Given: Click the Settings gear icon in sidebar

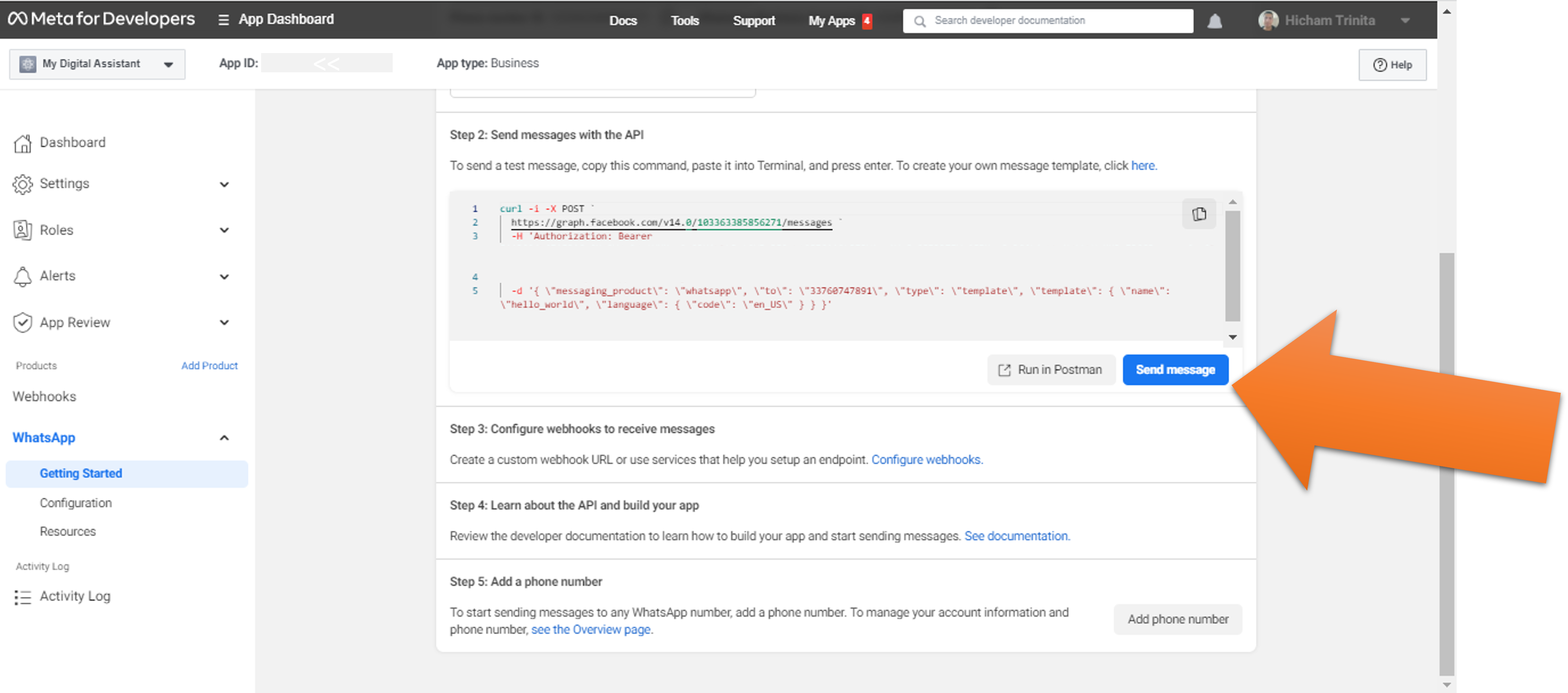Looking at the screenshot, I should [23, 184].
